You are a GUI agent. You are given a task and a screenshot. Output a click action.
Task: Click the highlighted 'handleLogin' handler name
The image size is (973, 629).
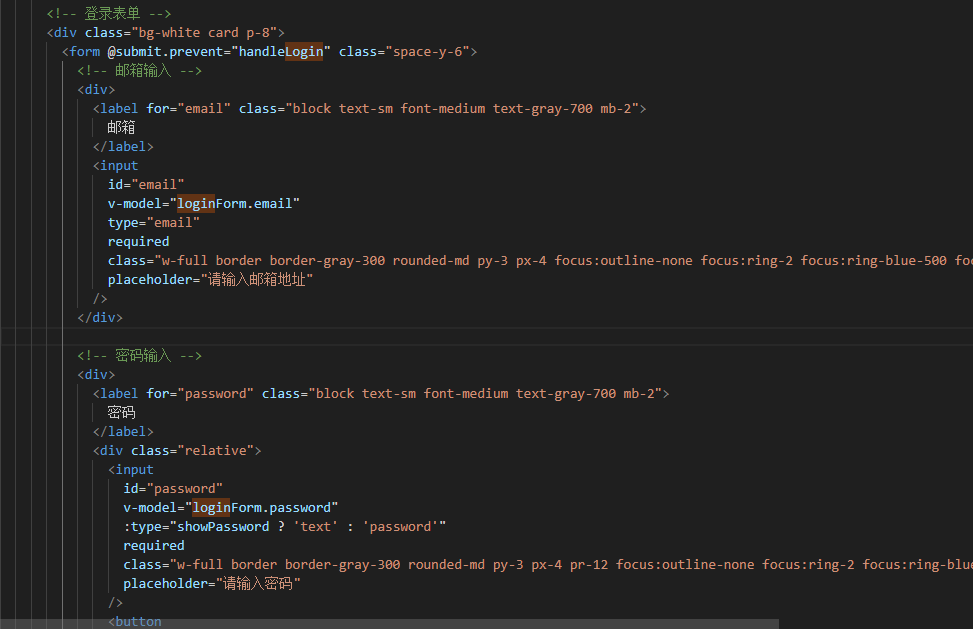281,52
